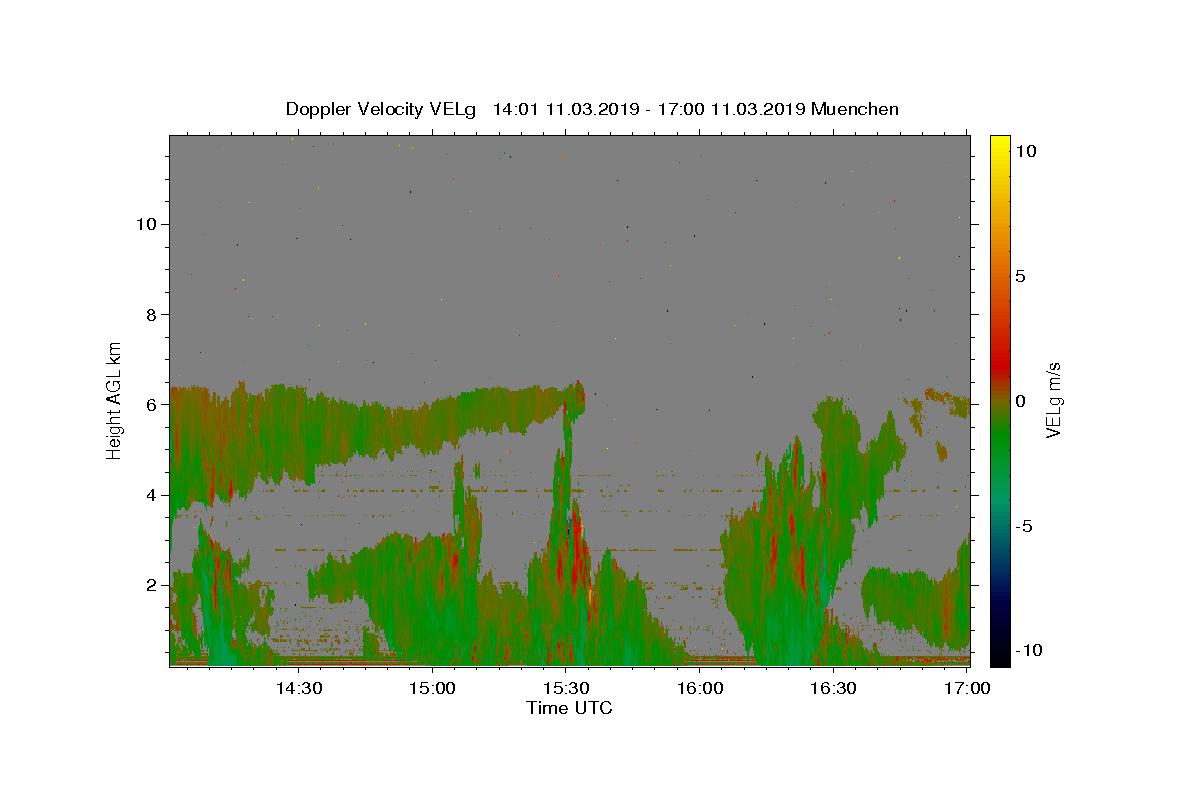The image size is (1200, 800).
Task: Select the 14:30 time axis label
Action: (298, 688)
